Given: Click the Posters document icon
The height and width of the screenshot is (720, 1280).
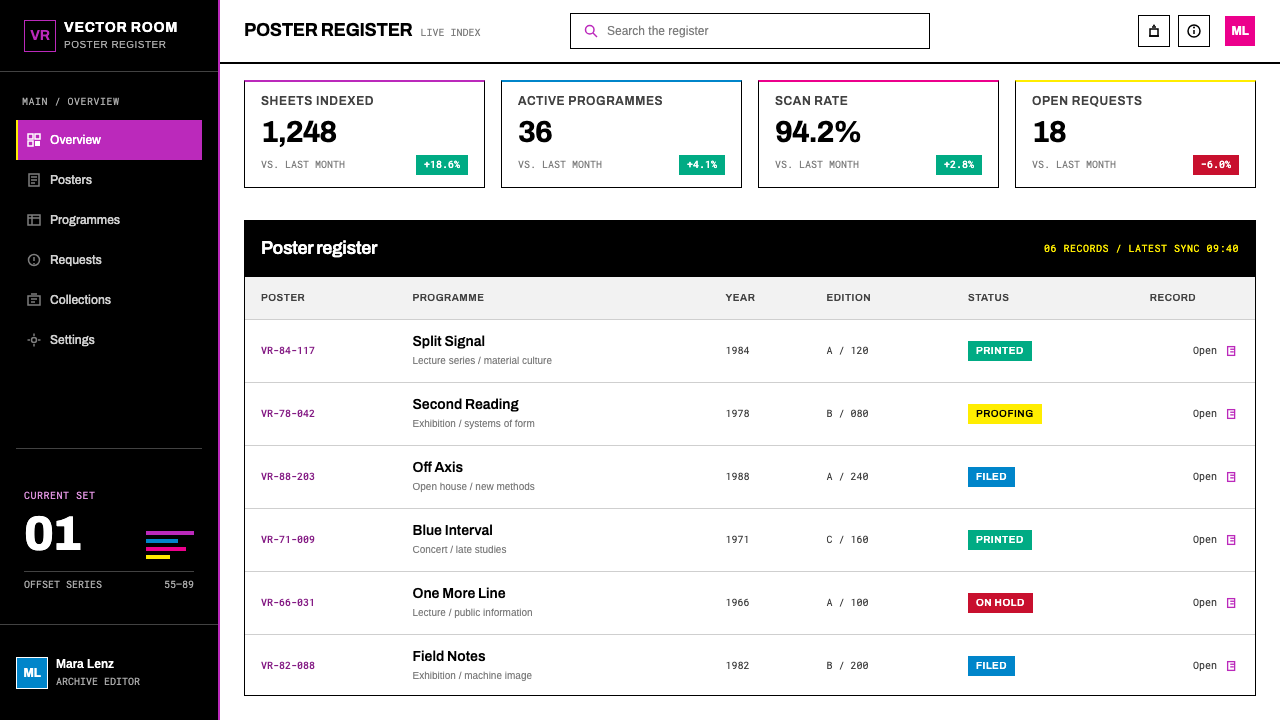Looking at the screenshot, I should pos(34,180).
